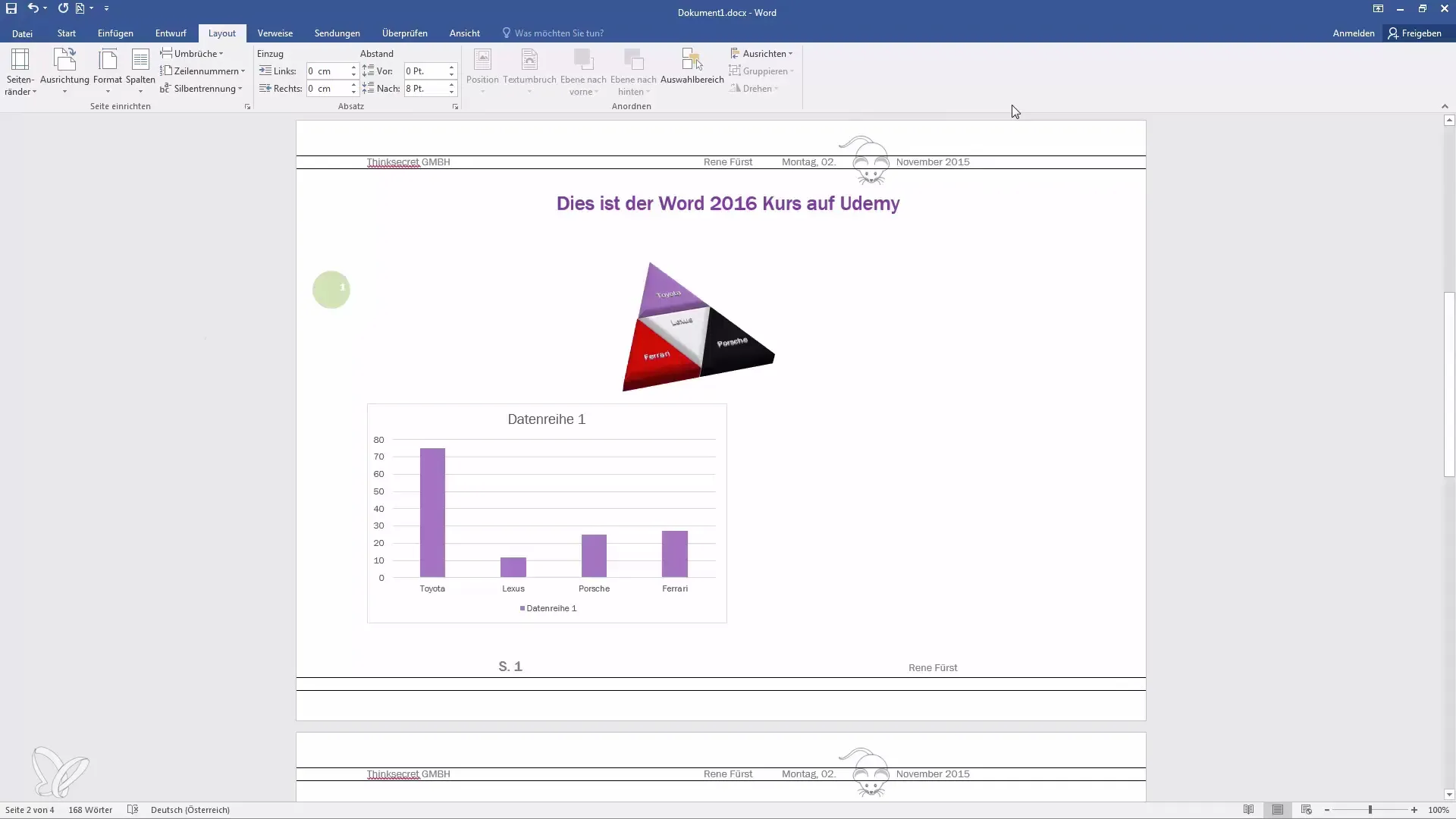Click the Abstand Vor input field
Viewport: 1456px width, 819px height.
point(425,71)
